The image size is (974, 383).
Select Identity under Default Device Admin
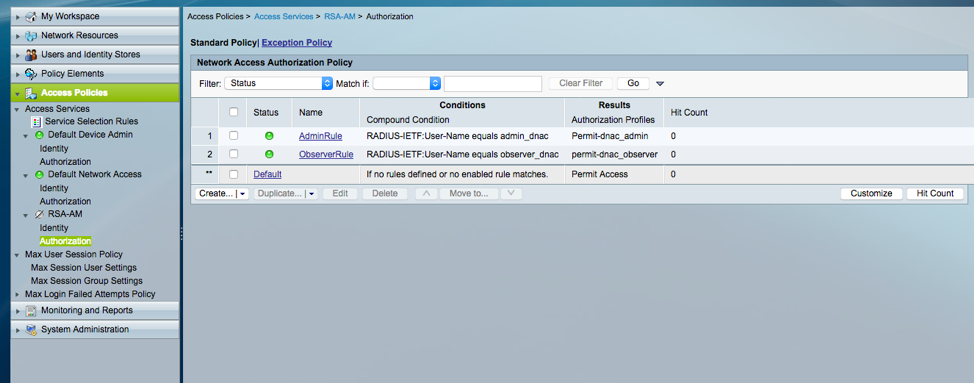click(54, 148)
